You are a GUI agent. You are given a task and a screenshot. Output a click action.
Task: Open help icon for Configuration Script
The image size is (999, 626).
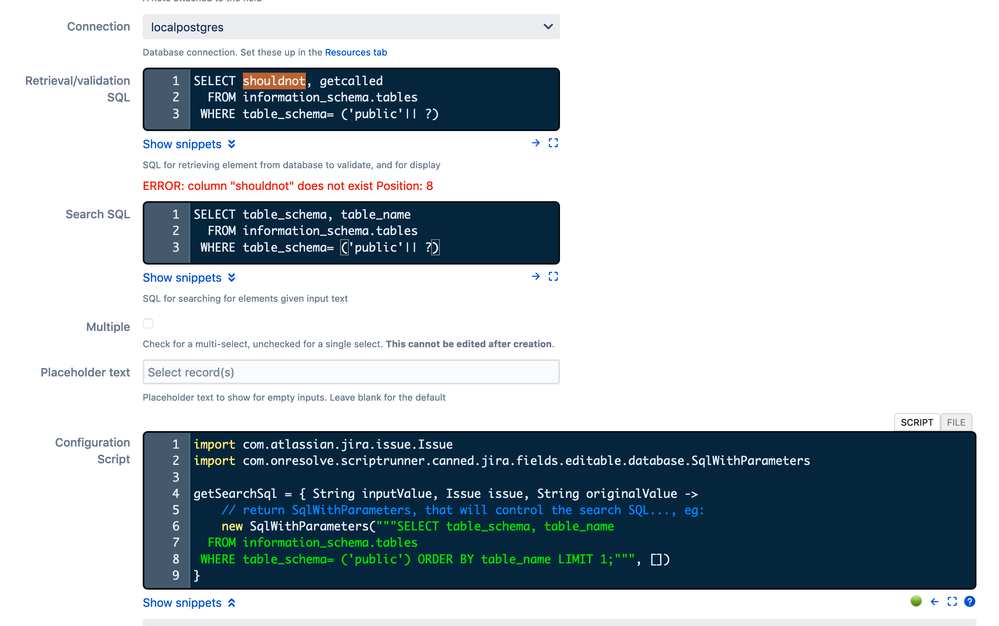pos(970,602)
